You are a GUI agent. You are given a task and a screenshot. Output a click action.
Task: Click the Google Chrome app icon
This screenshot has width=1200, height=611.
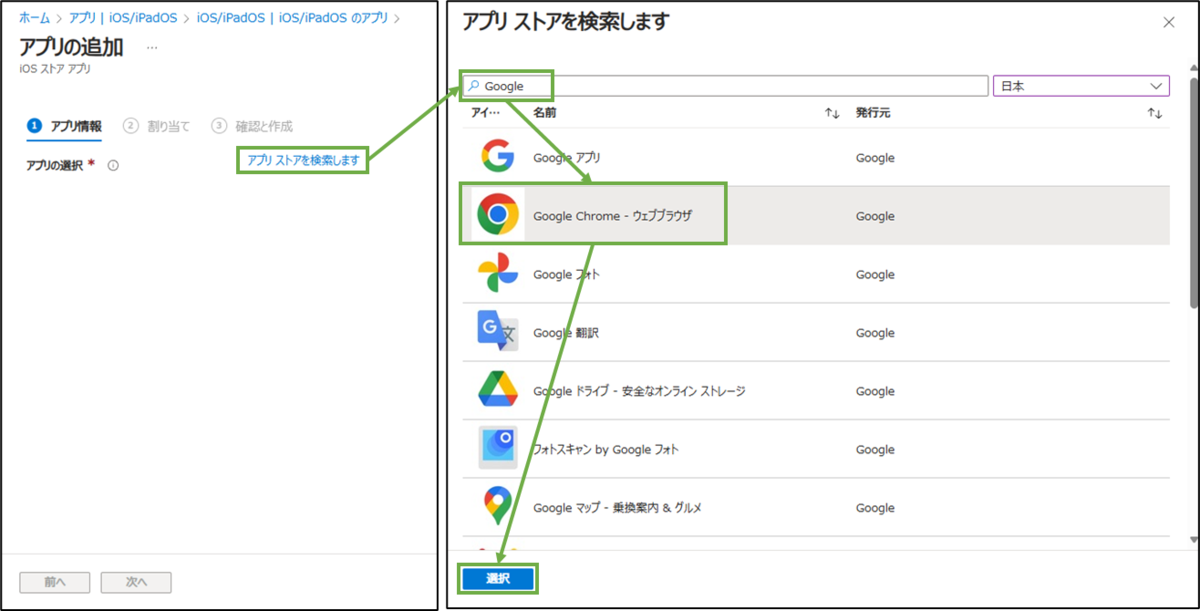(497, 215)
